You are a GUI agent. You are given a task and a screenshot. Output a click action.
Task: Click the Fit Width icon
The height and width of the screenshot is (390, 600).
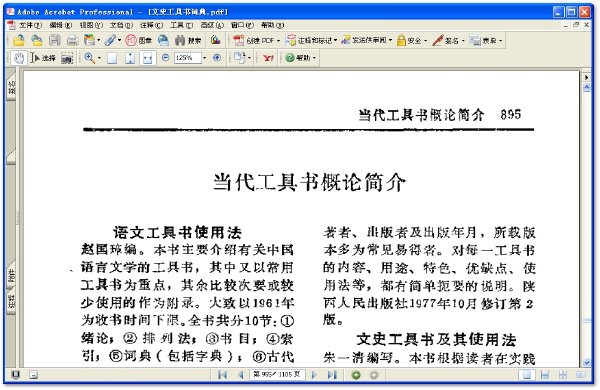coord(148,58)
